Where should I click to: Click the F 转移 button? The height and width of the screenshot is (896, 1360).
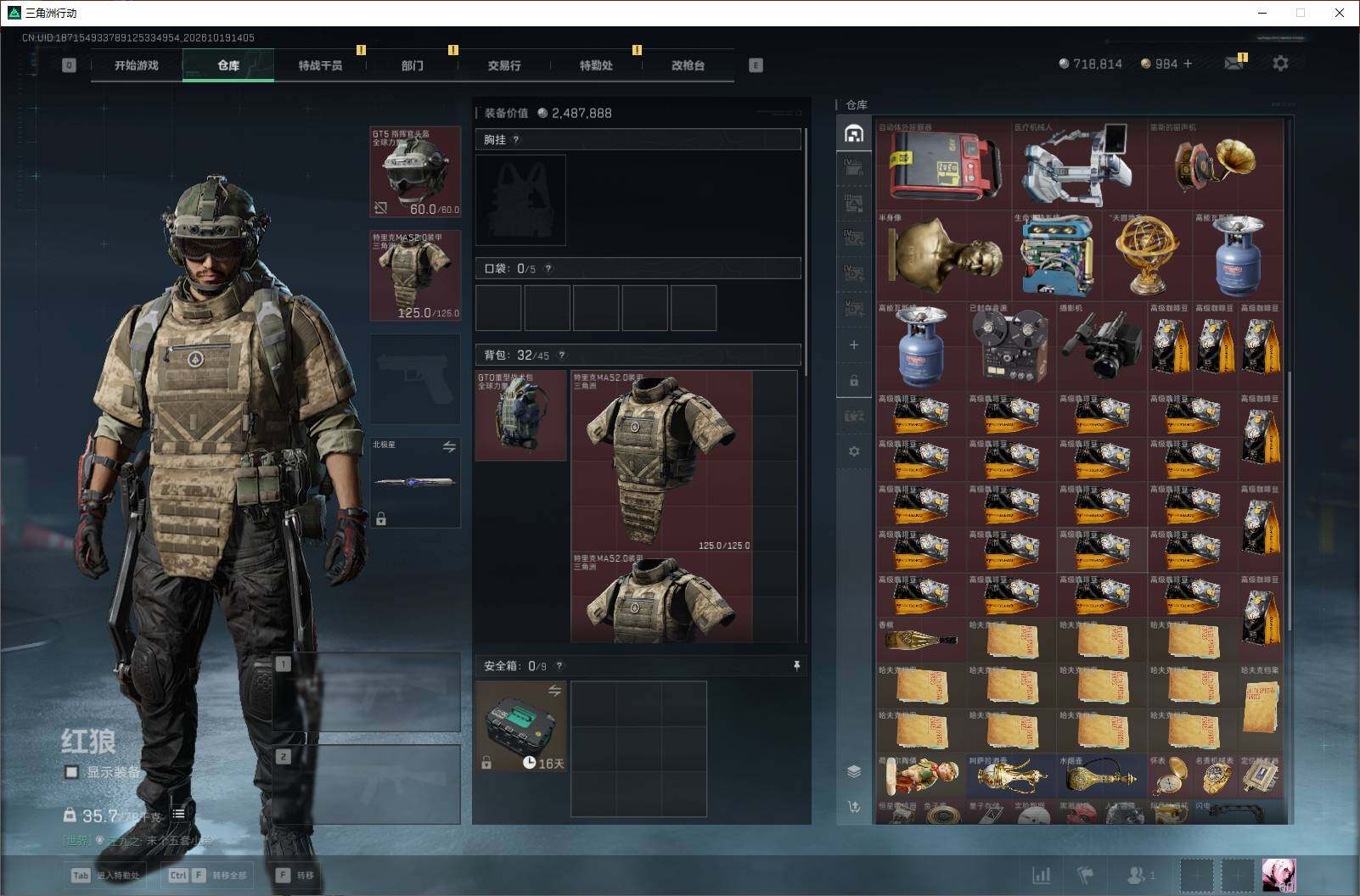coord(295,875)
